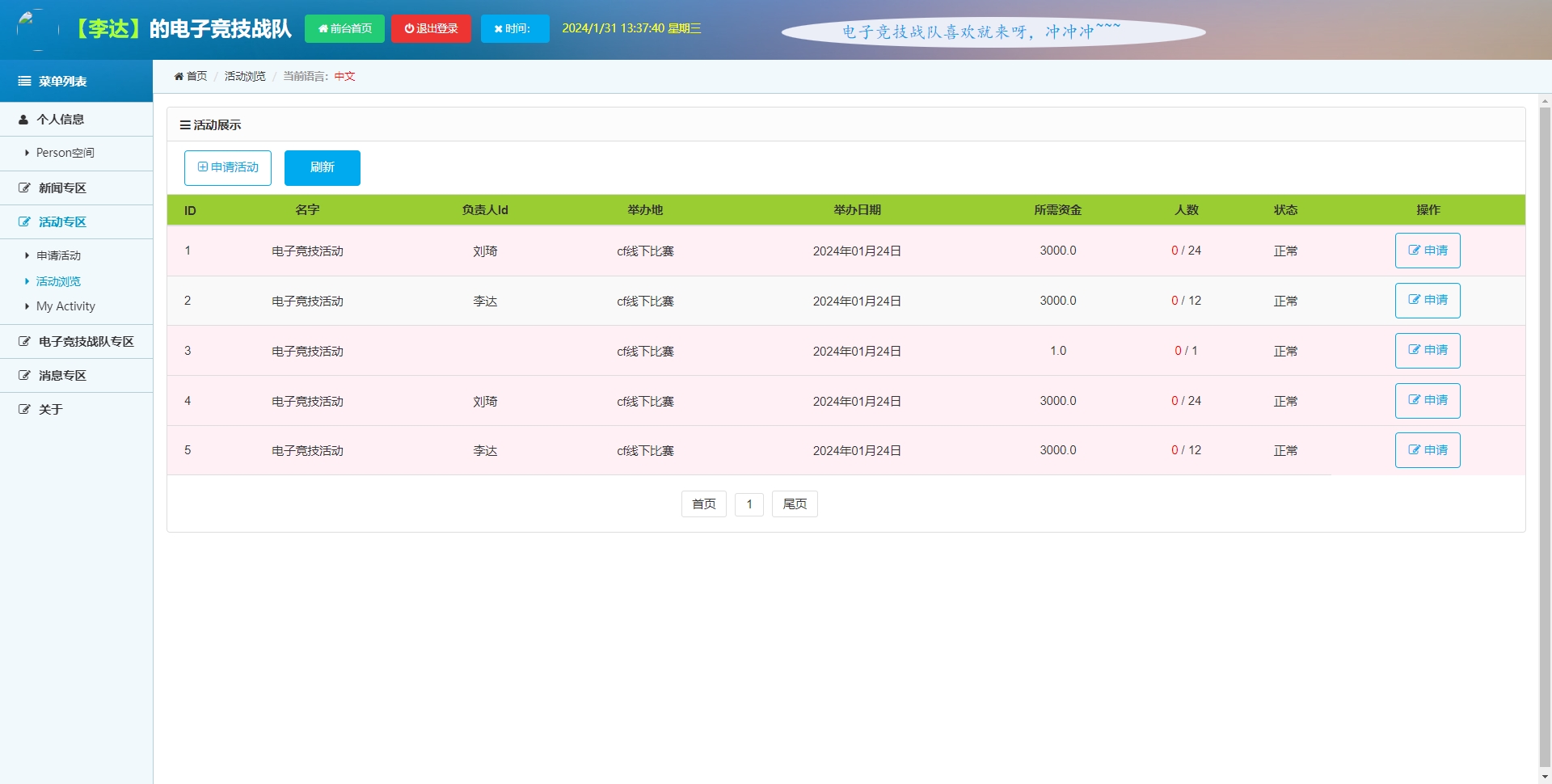Click the edit icon in row 5 申请

(x=1415, y=450)
